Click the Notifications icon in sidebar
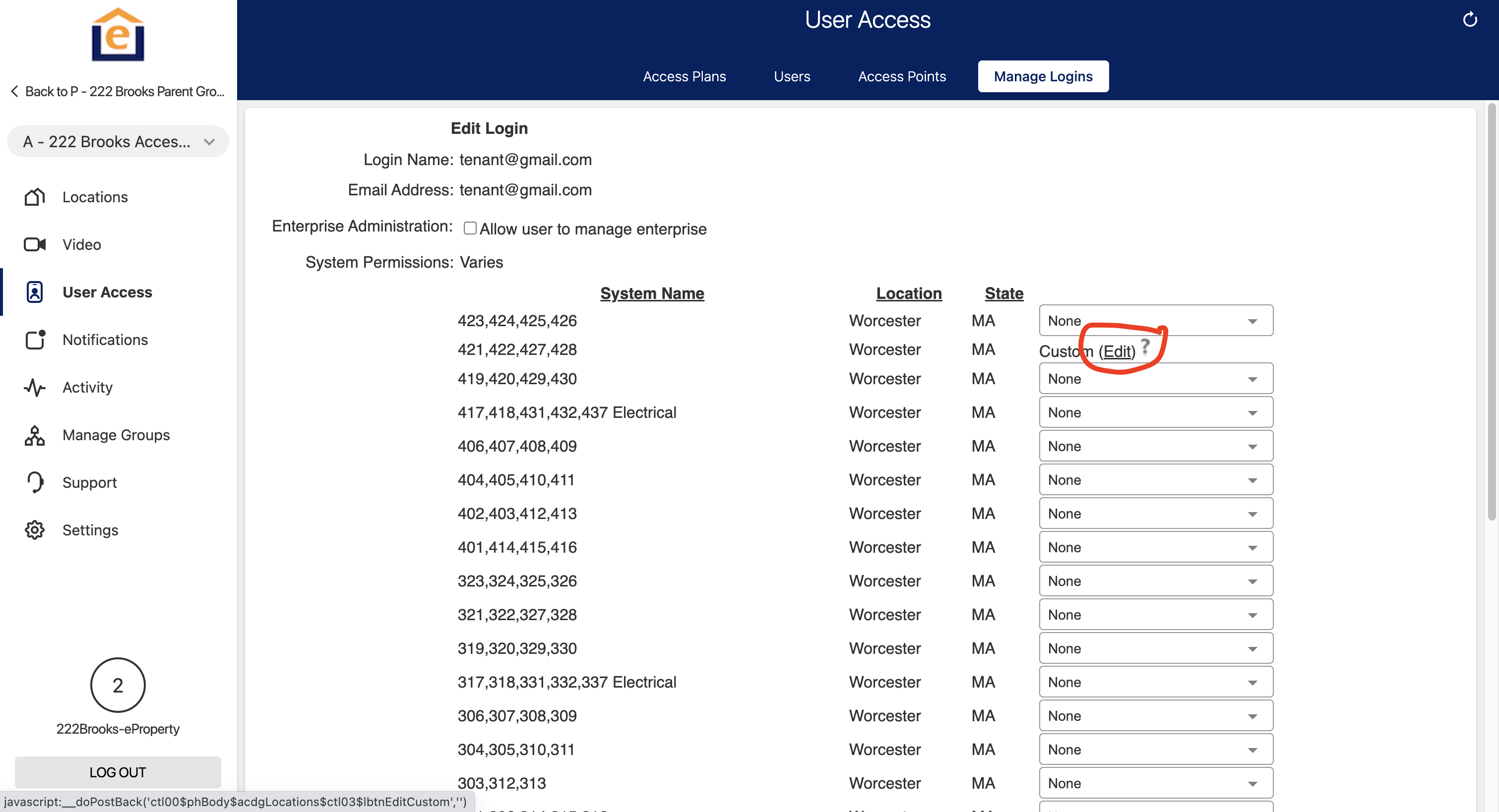 click(34, 340)
